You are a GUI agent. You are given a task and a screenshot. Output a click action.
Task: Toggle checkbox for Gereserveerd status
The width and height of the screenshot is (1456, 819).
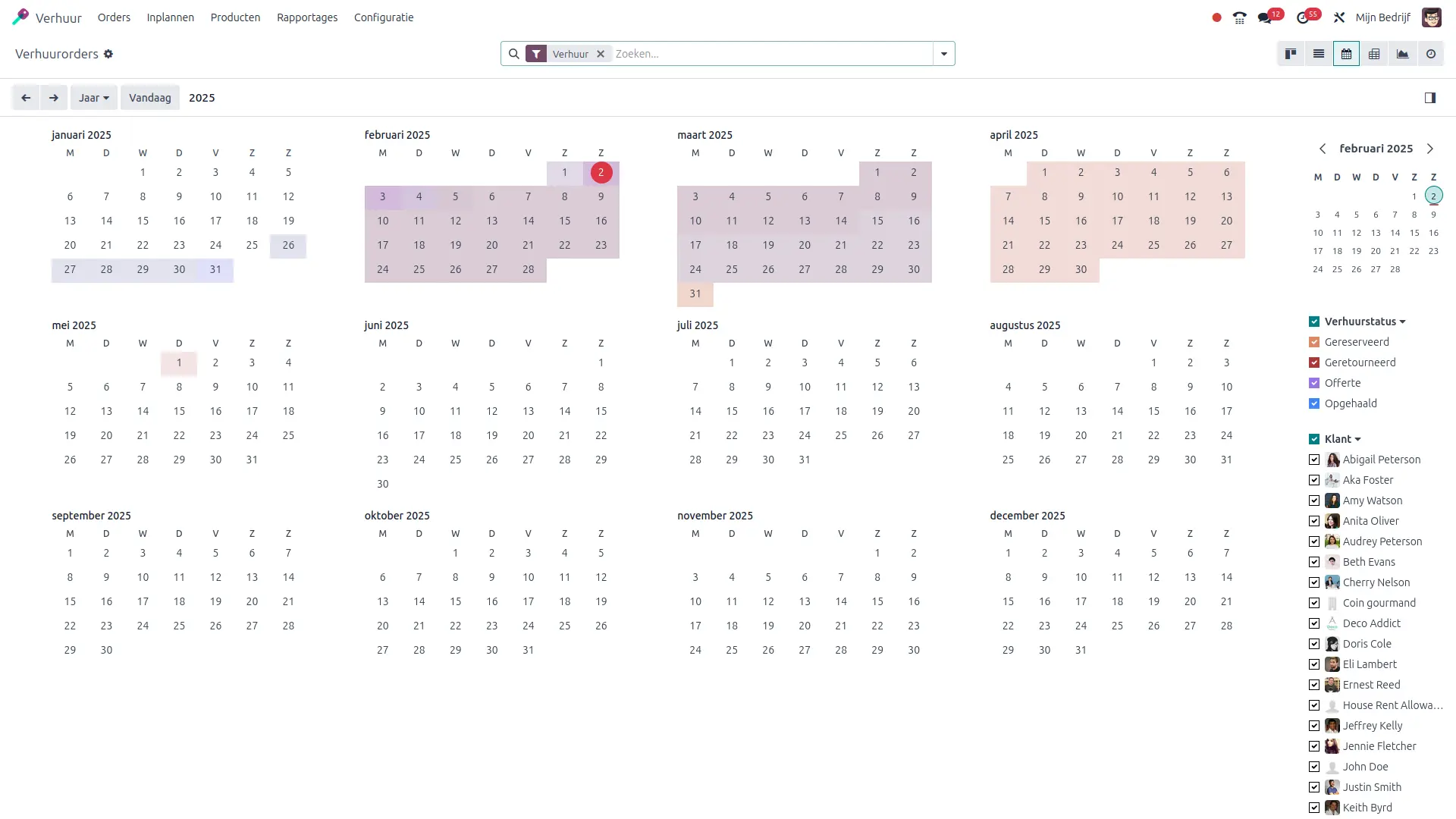(1313, 342)
